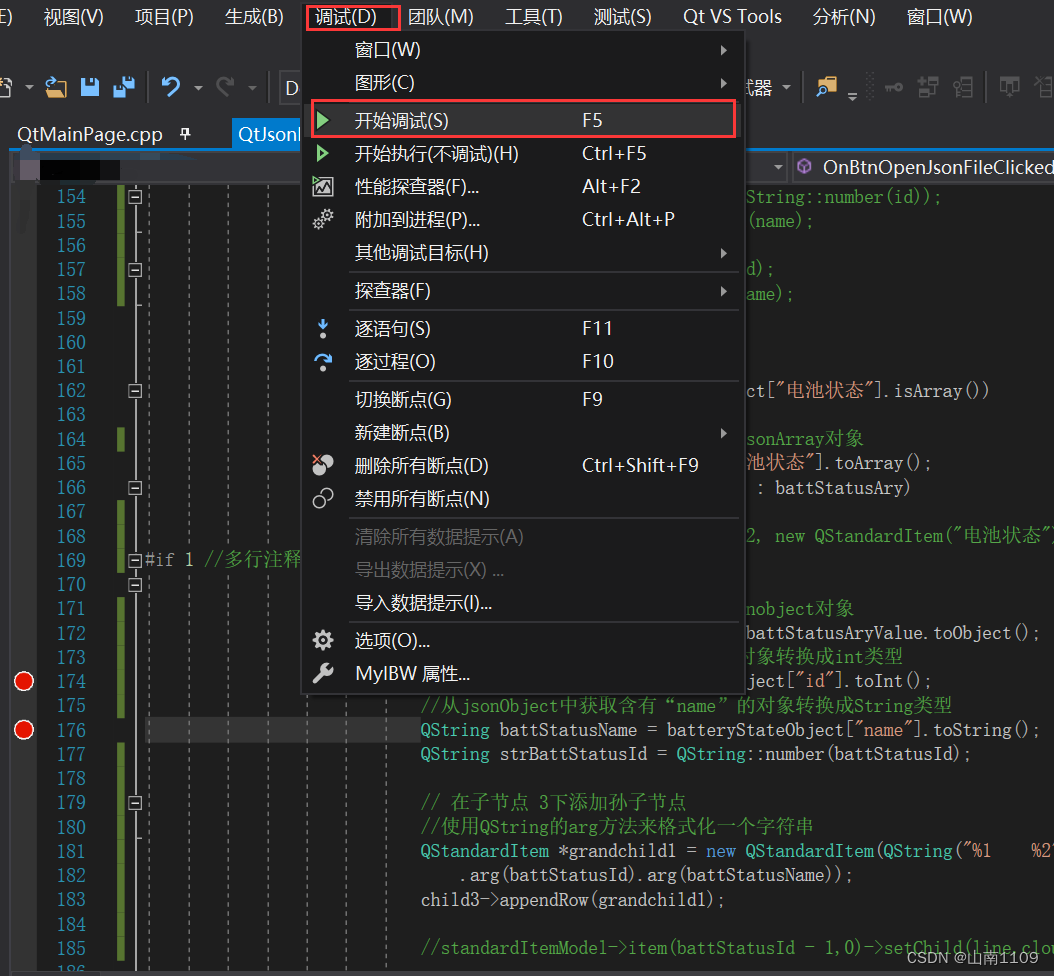1054x976 pixels.
Task: Open the 工具(T) menu
Action: (534, 17)
